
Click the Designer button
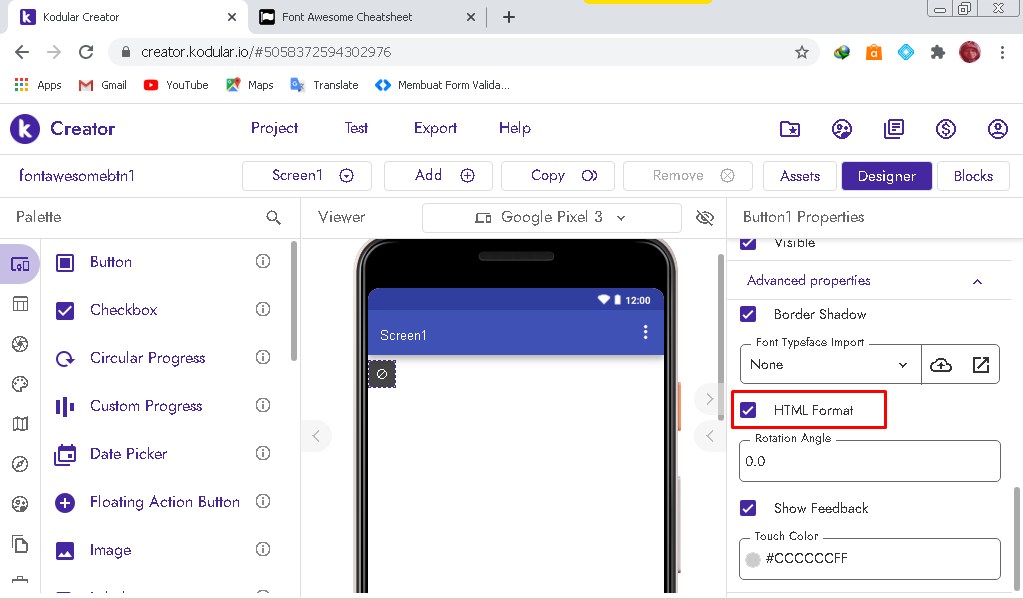[x=887, y=176]
